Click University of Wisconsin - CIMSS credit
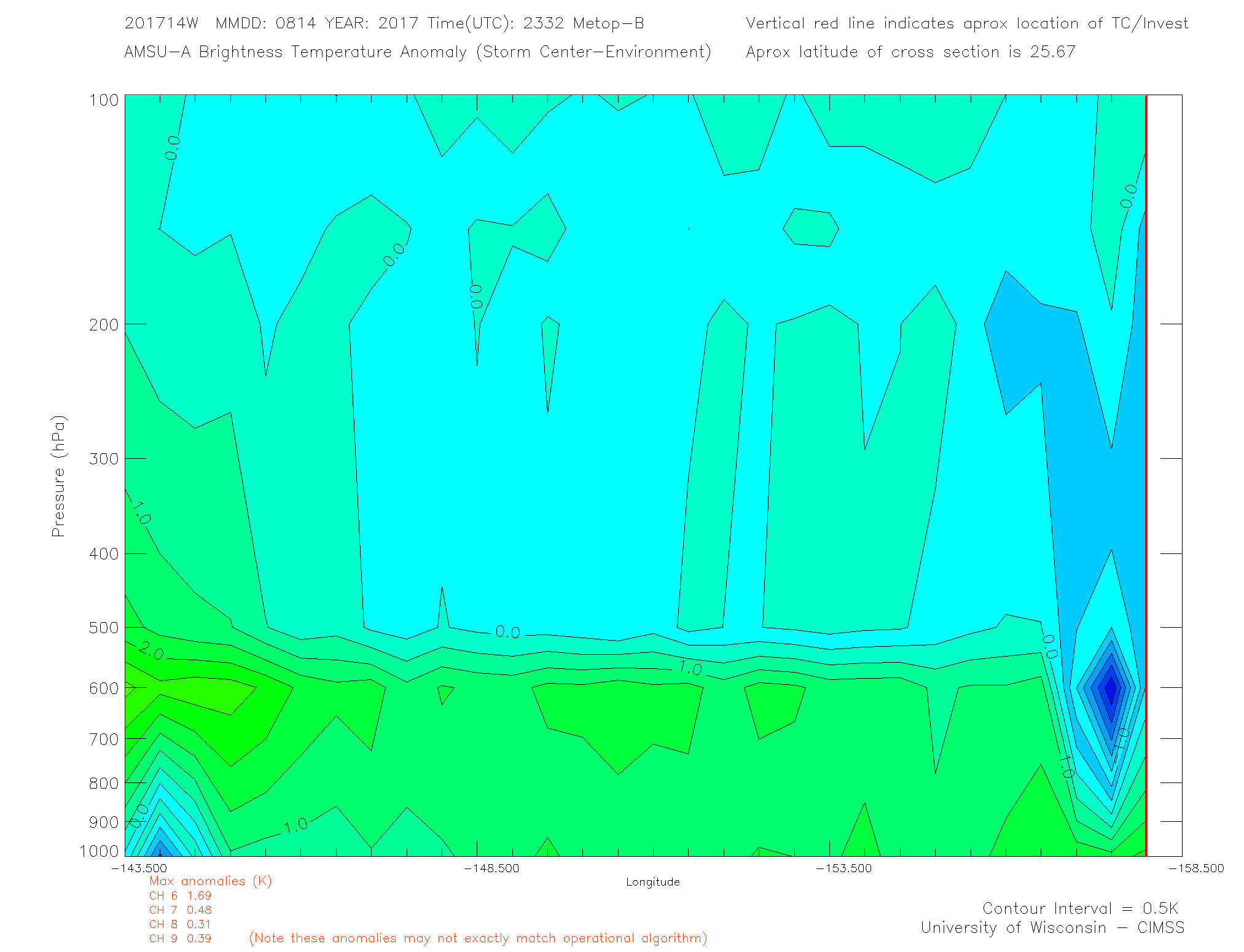The height and width of the screenshot is (952, 1244). coord(1052,927)
